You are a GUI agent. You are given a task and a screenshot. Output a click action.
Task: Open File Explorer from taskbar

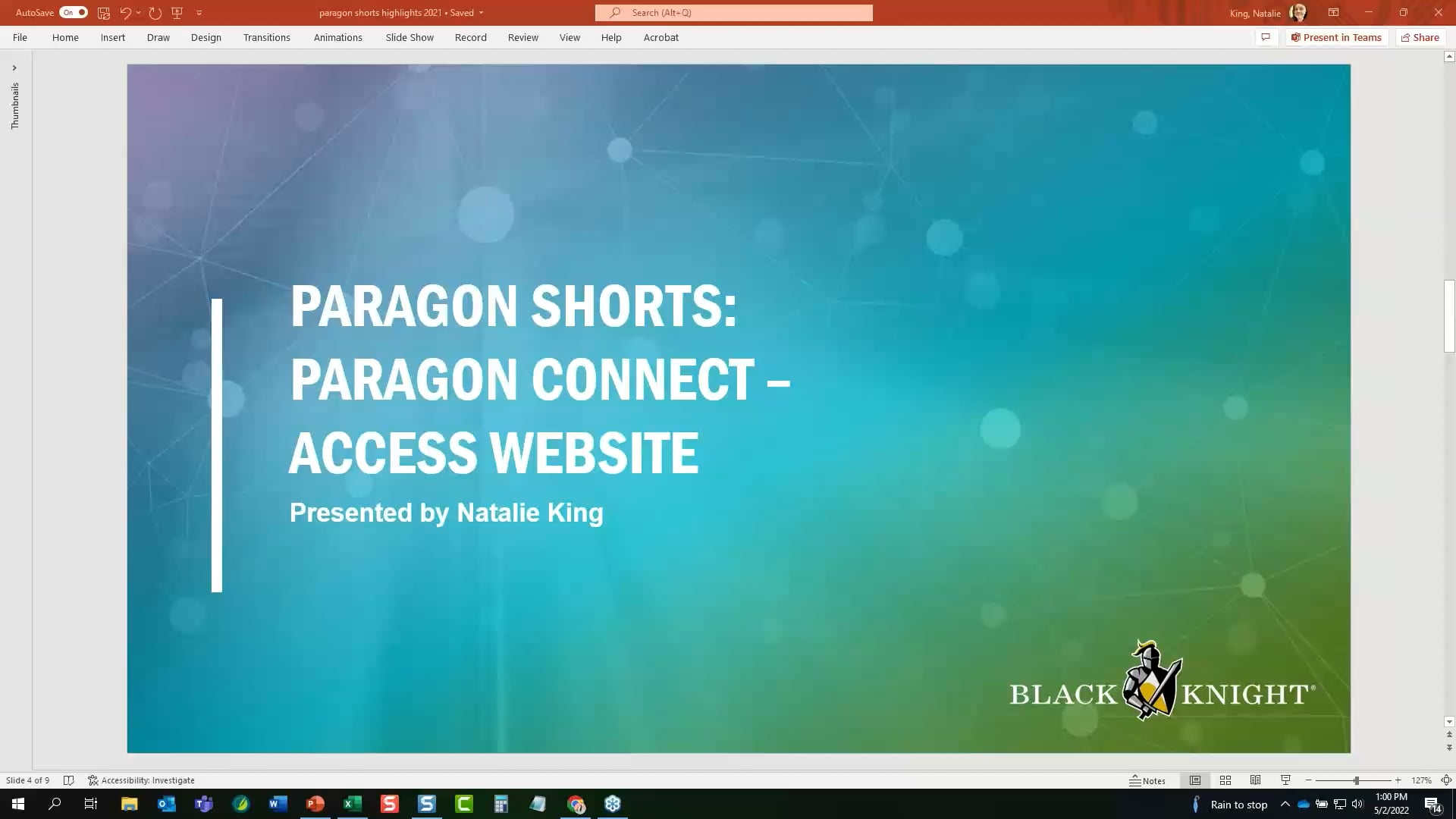tap(130, 804)
